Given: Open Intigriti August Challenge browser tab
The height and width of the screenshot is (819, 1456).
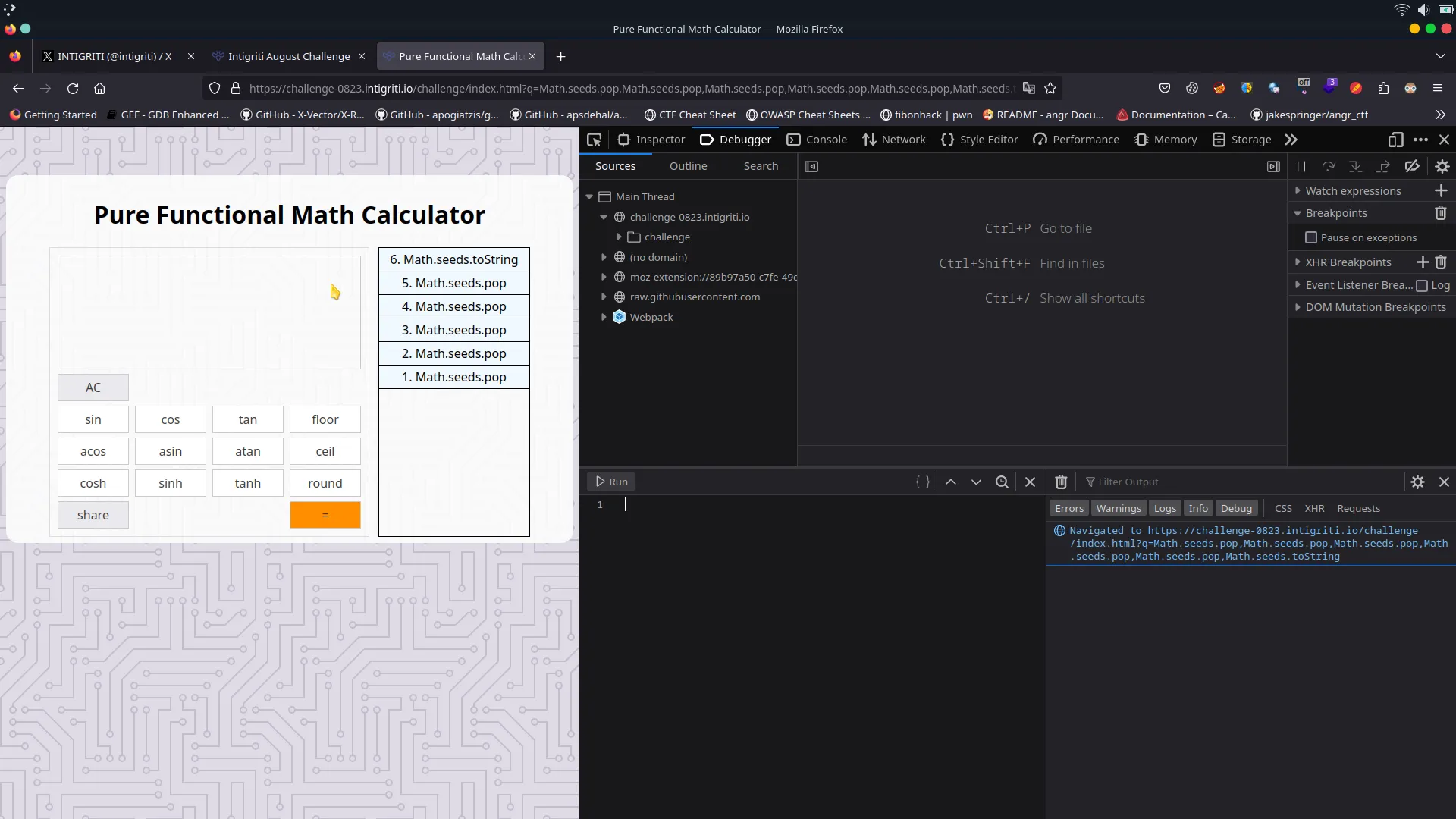Looking at the screenshot, I should (x=288, y=56).
